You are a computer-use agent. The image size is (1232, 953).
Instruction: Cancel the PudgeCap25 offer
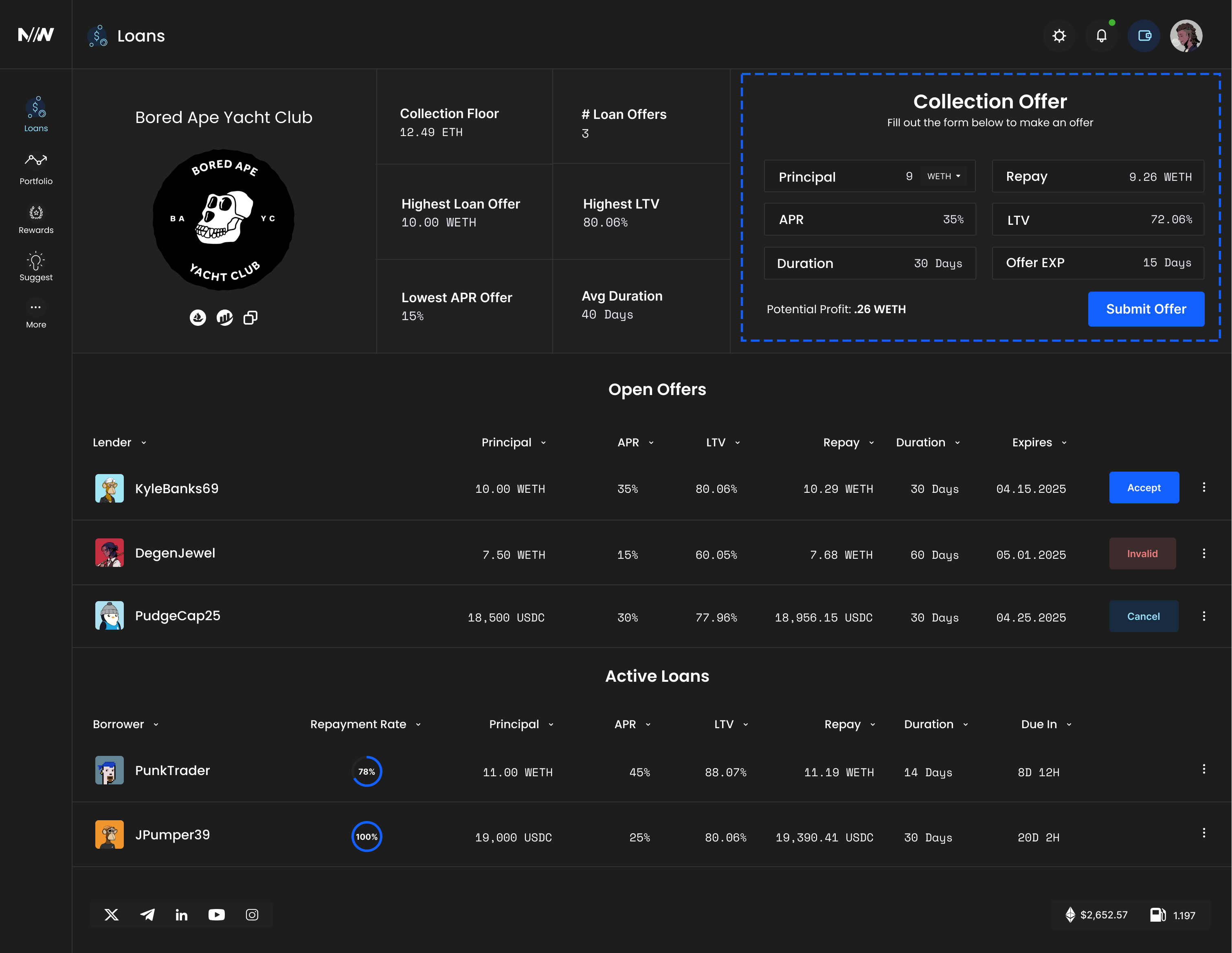(x=1143, y=616)
